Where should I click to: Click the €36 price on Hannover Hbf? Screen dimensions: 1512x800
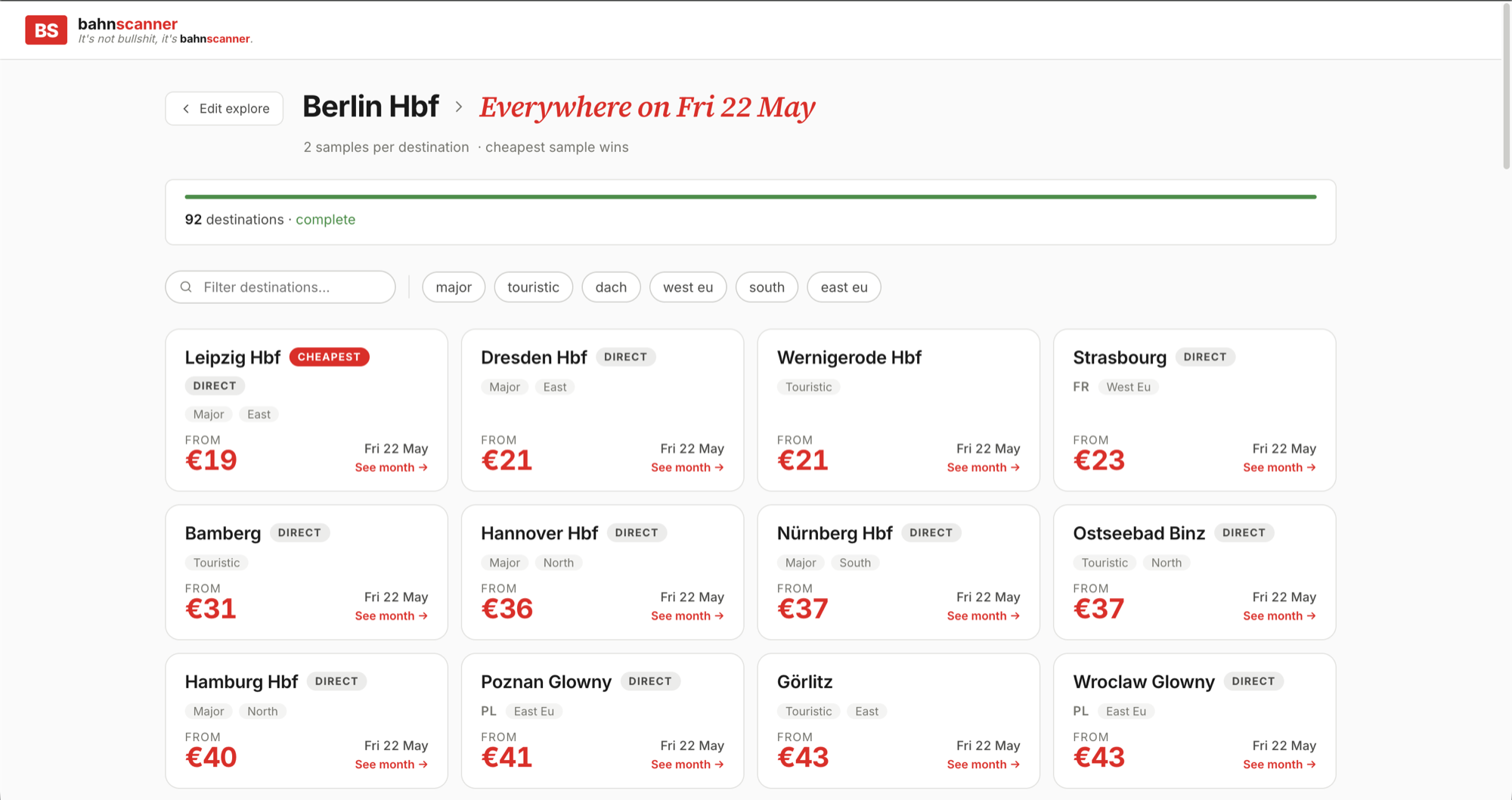point(507,609)
